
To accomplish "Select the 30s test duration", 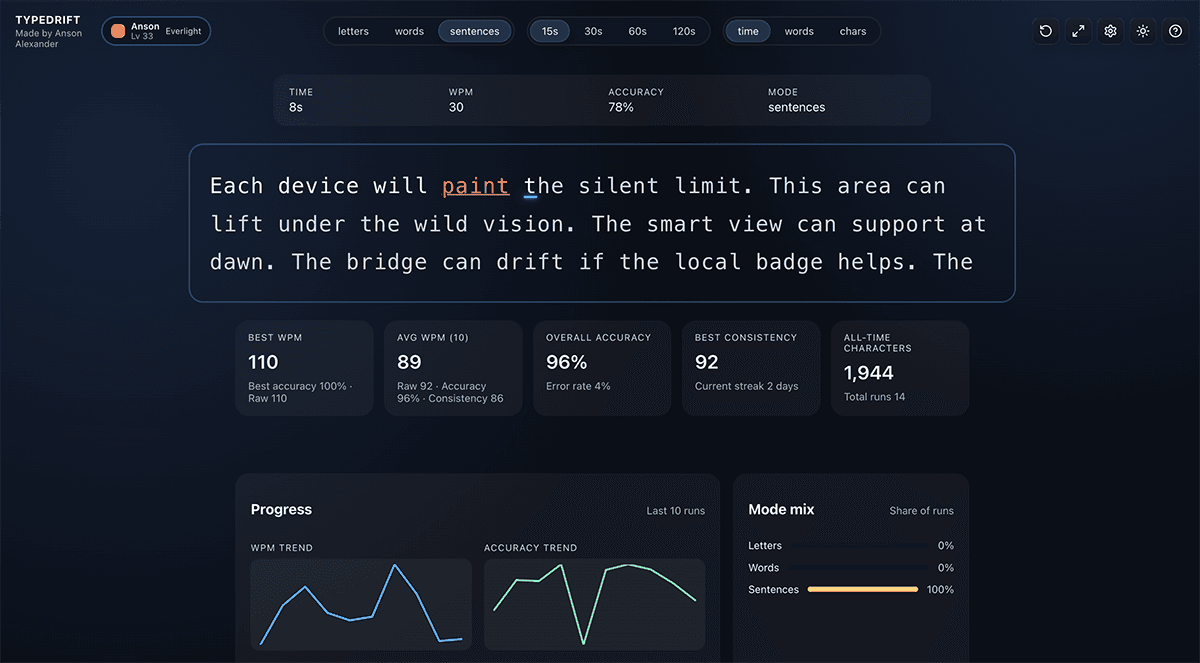I will click(593, 31).
